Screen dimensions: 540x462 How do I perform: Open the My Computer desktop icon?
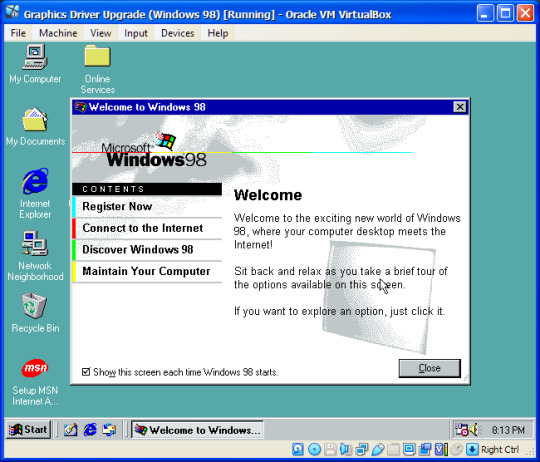(35, 64)
